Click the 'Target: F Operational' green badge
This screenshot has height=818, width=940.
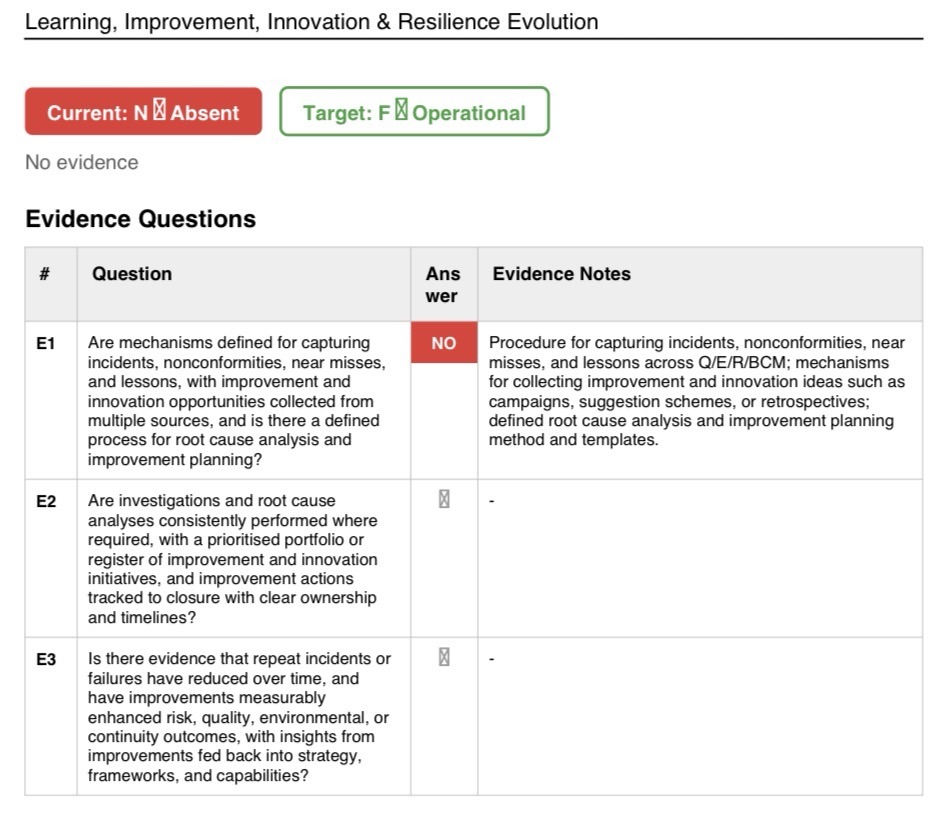(414, 112)
